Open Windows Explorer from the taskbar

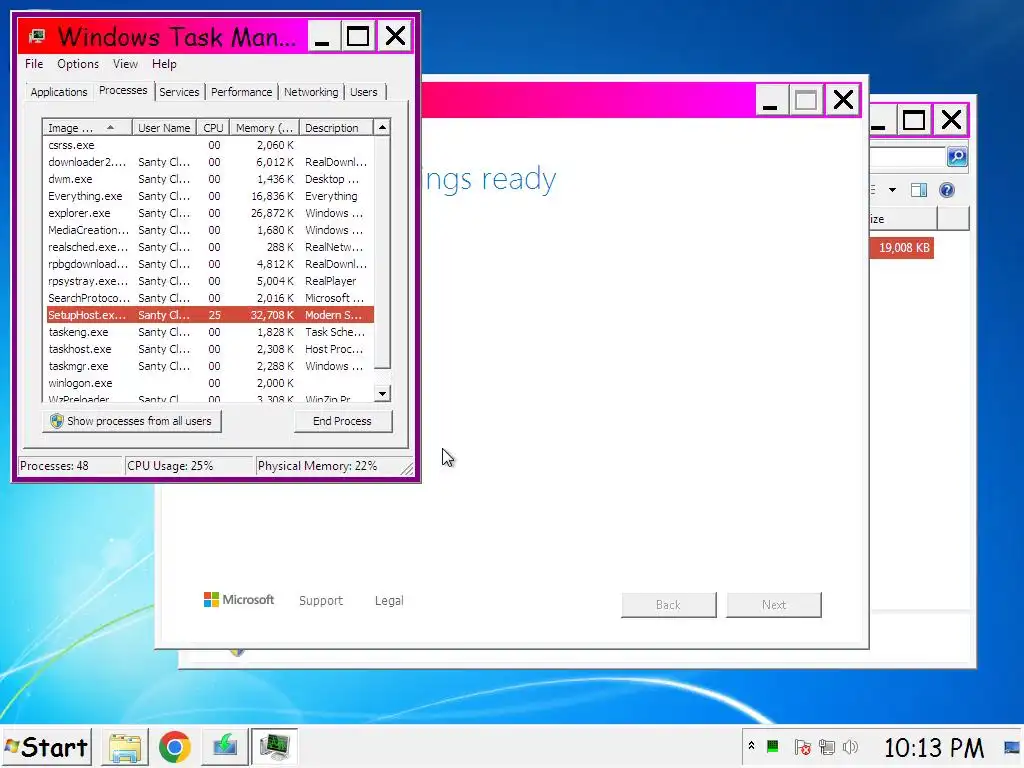125,747
